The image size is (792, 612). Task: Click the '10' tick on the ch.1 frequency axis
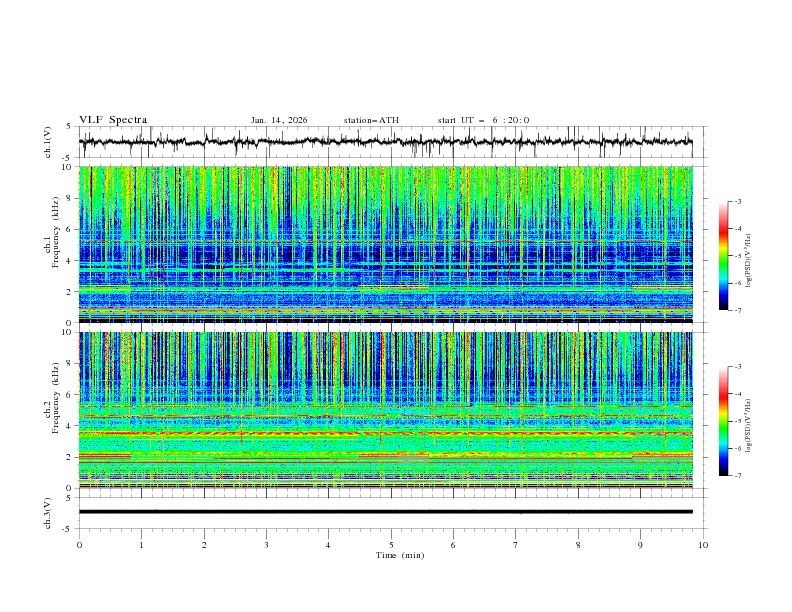coord(68,167)
